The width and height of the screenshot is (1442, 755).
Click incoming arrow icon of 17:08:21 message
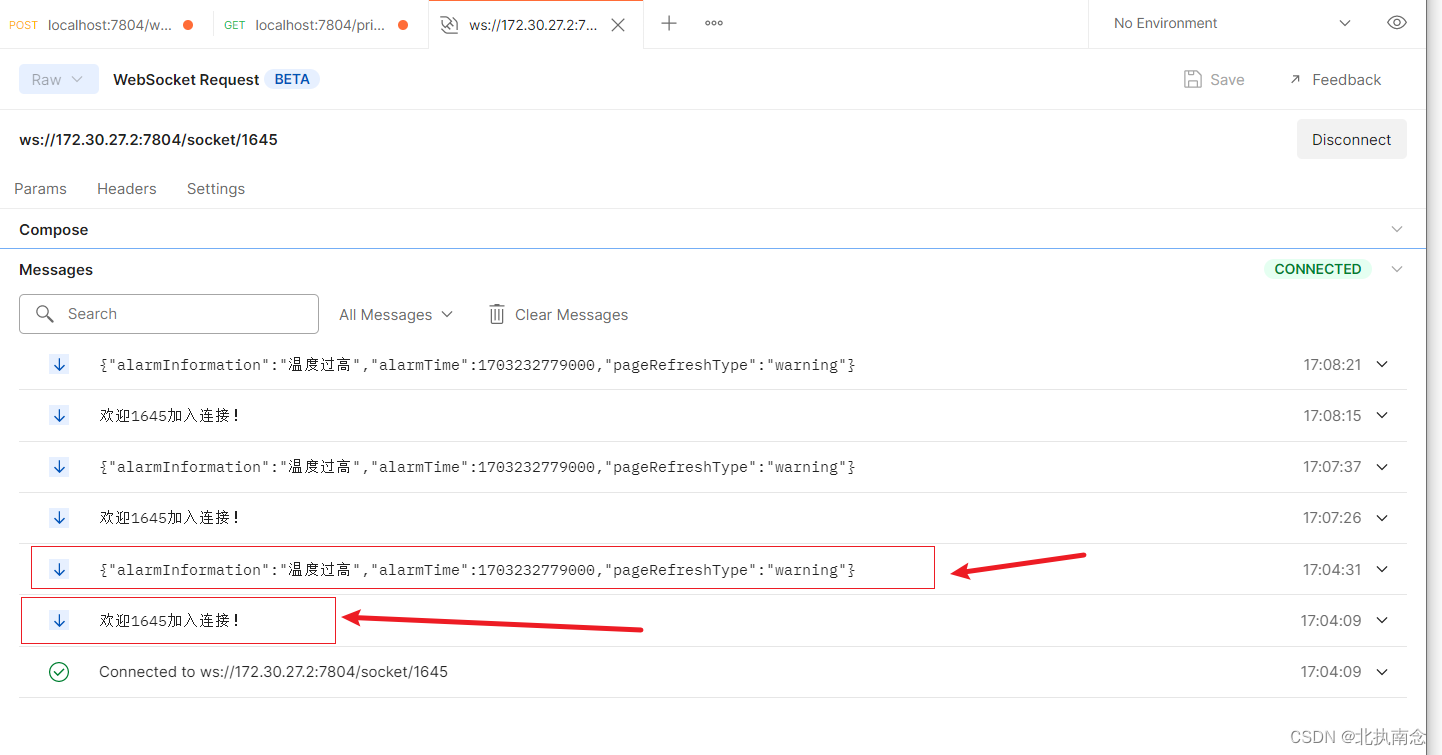[x=59, y=365]
